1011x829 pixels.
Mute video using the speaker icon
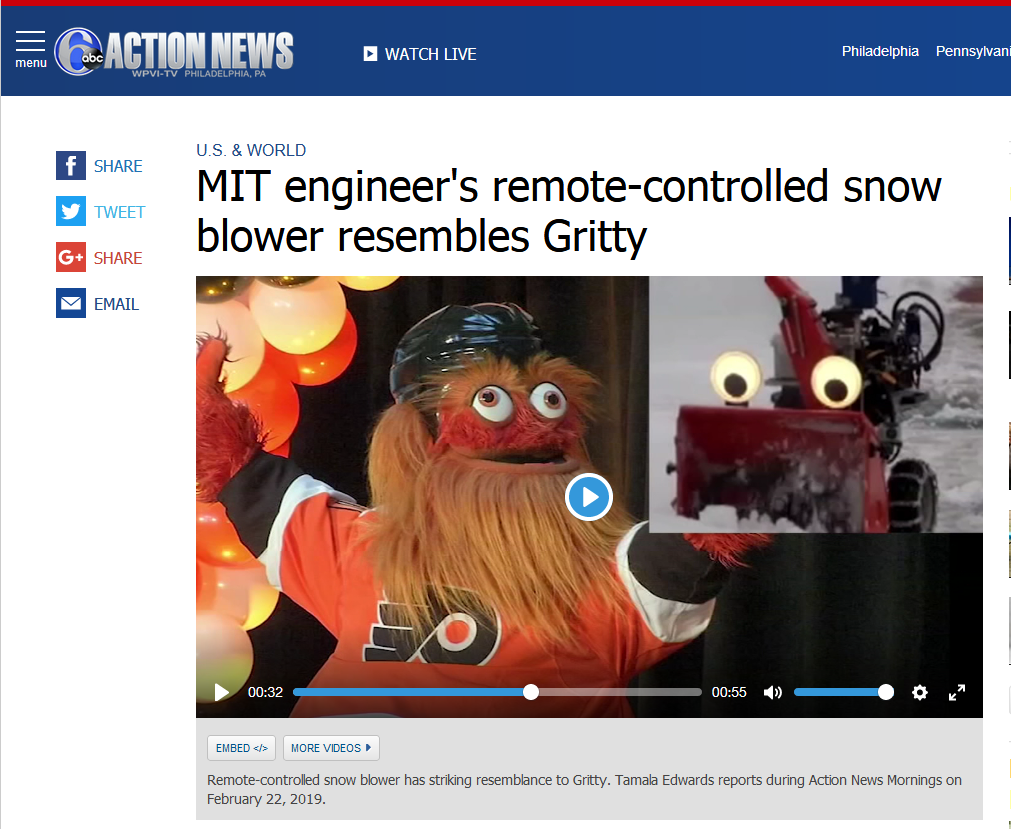(x=772, y=692)
